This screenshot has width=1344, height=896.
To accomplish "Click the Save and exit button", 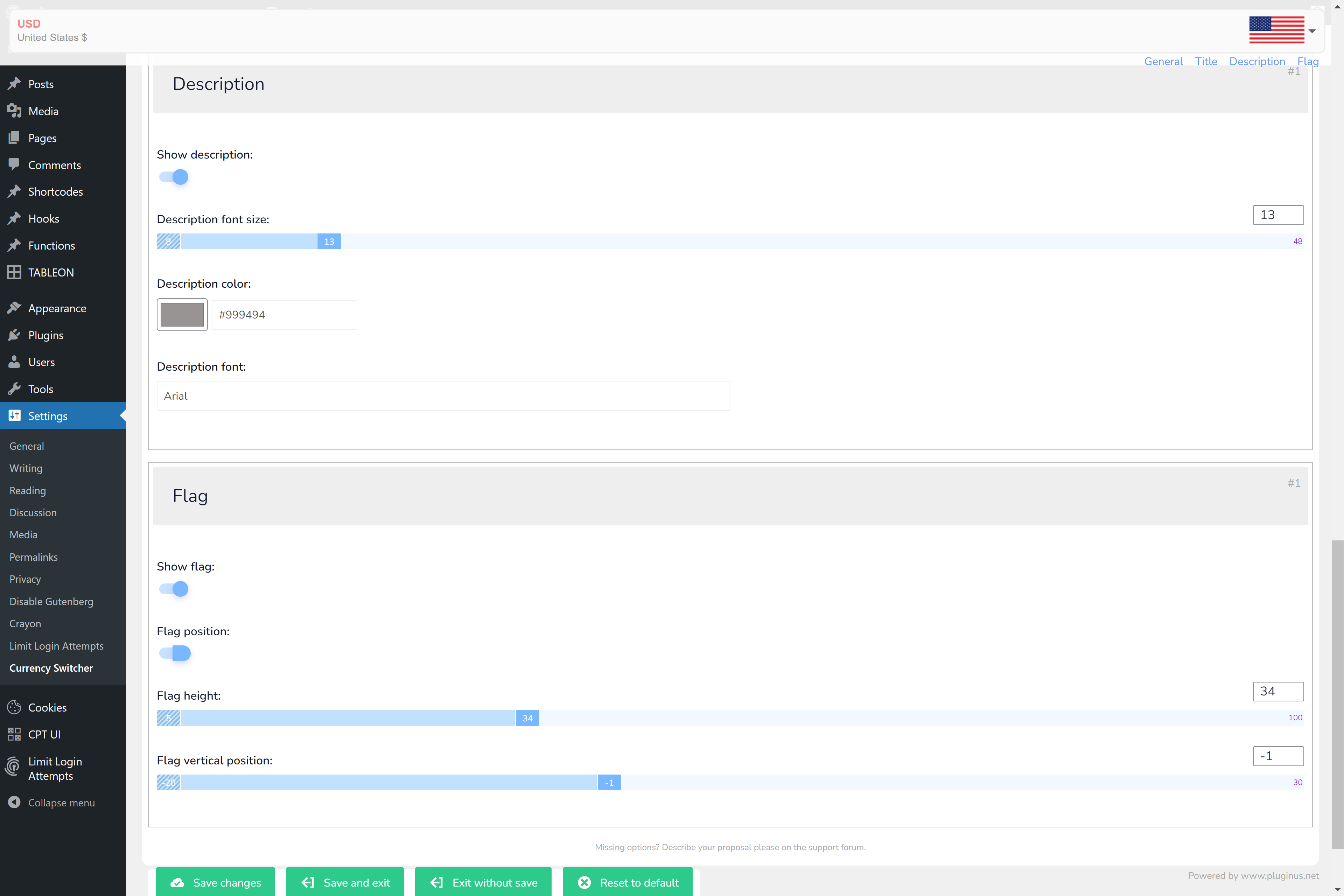I will click(x=345, y=882).
